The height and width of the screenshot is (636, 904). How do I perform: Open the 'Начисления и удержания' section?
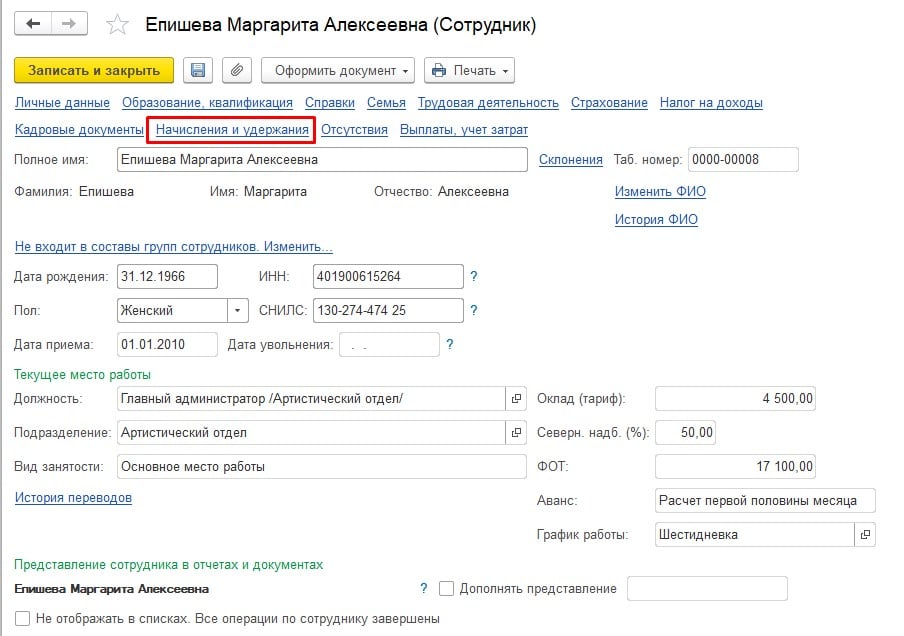[232, 129]
